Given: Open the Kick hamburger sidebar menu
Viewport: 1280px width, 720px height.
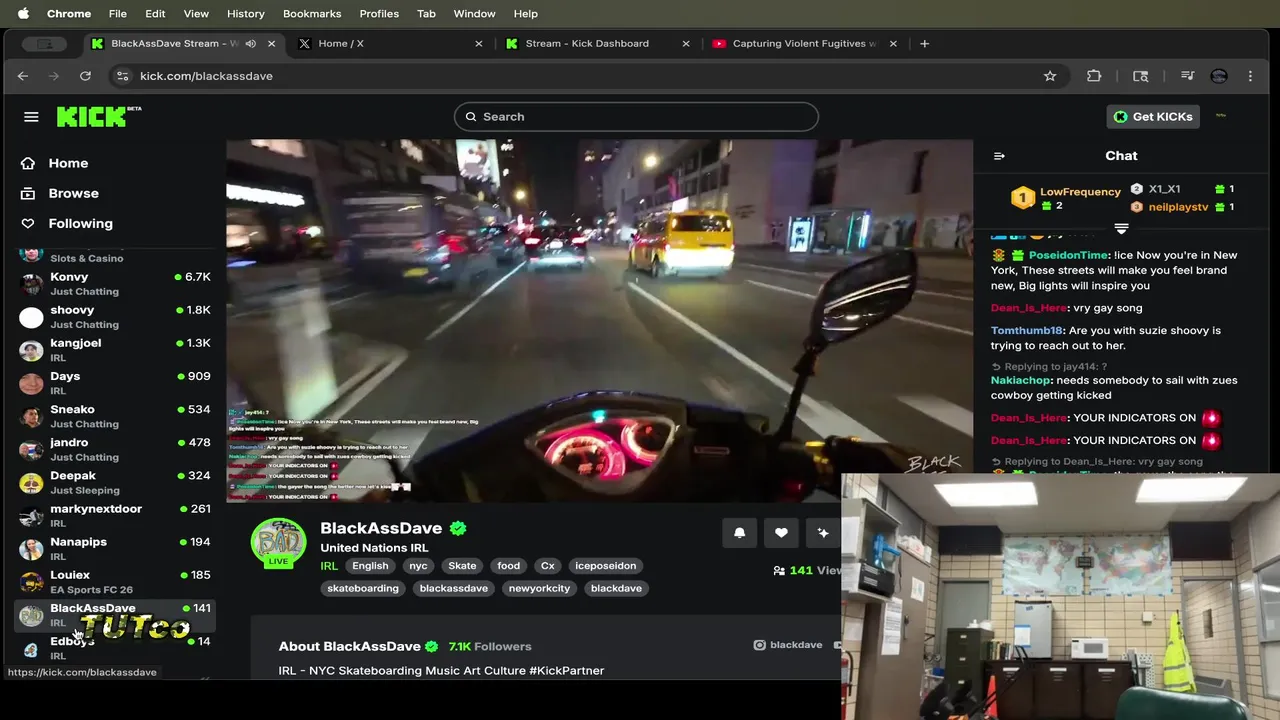Looking at the screenshot, I should pyautogui.click(x=31, y=117).
